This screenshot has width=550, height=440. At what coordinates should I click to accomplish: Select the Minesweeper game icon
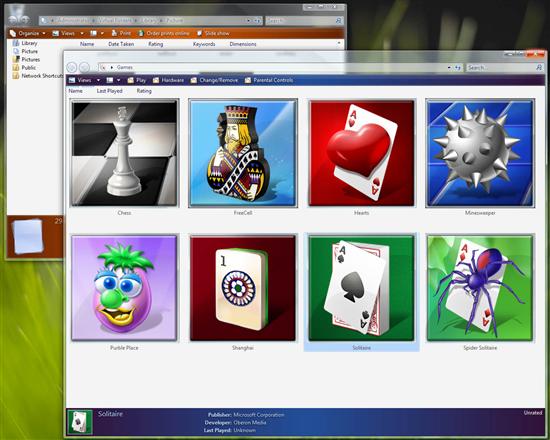(x=480, y=153)
